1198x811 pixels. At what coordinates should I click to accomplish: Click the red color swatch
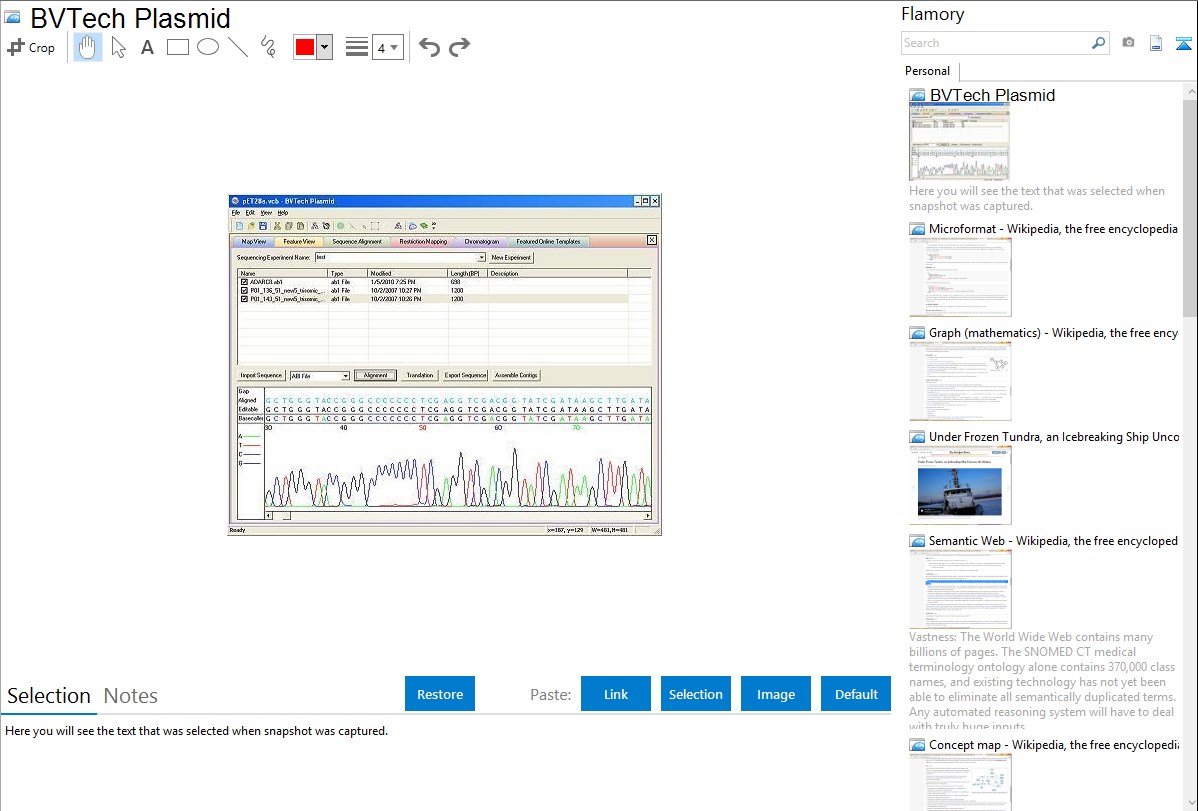305,47
